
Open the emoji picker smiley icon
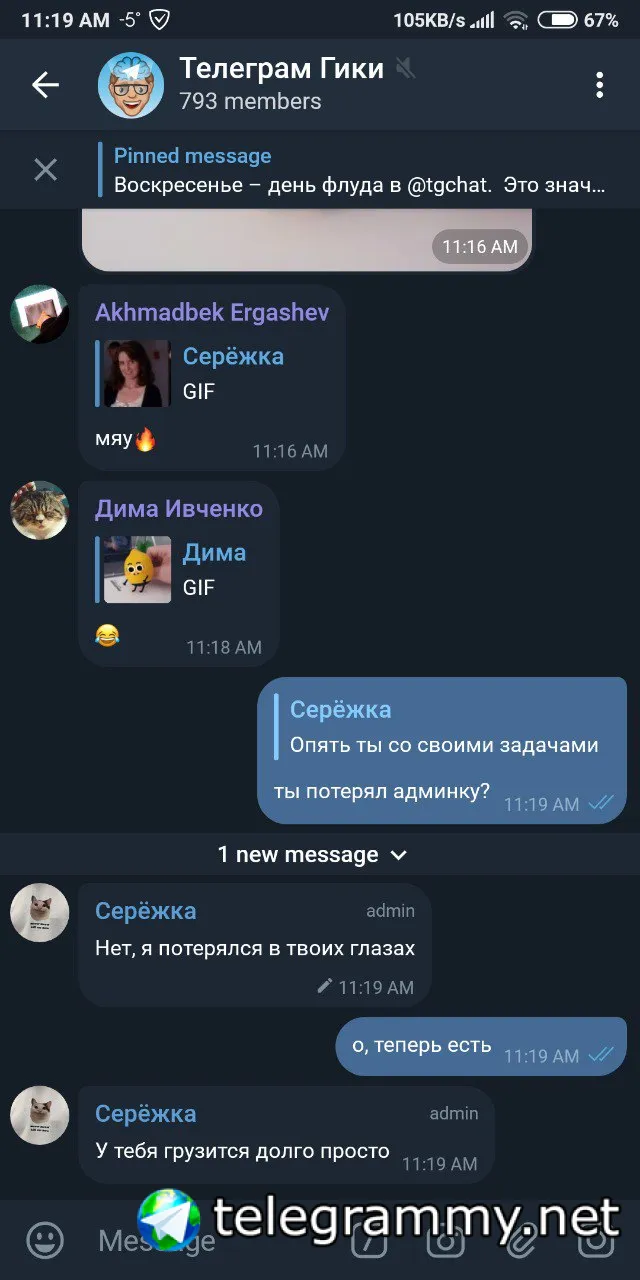point(45,1241)
